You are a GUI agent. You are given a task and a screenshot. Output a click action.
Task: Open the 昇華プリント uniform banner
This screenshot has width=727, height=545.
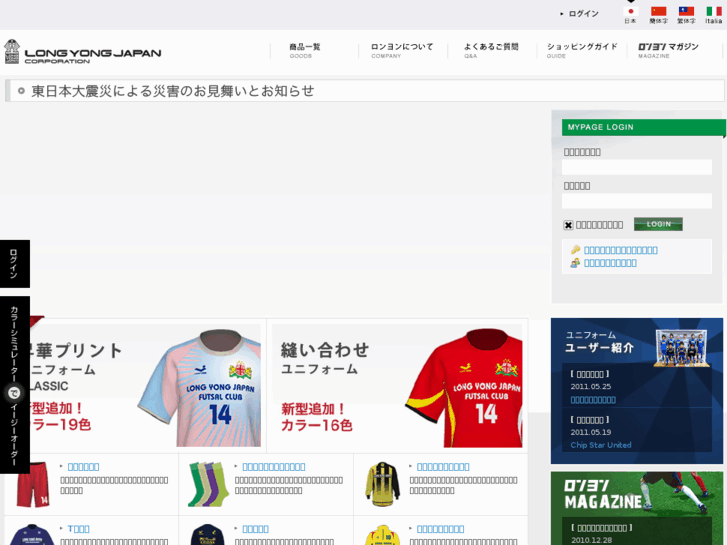(x=146, y=385)
